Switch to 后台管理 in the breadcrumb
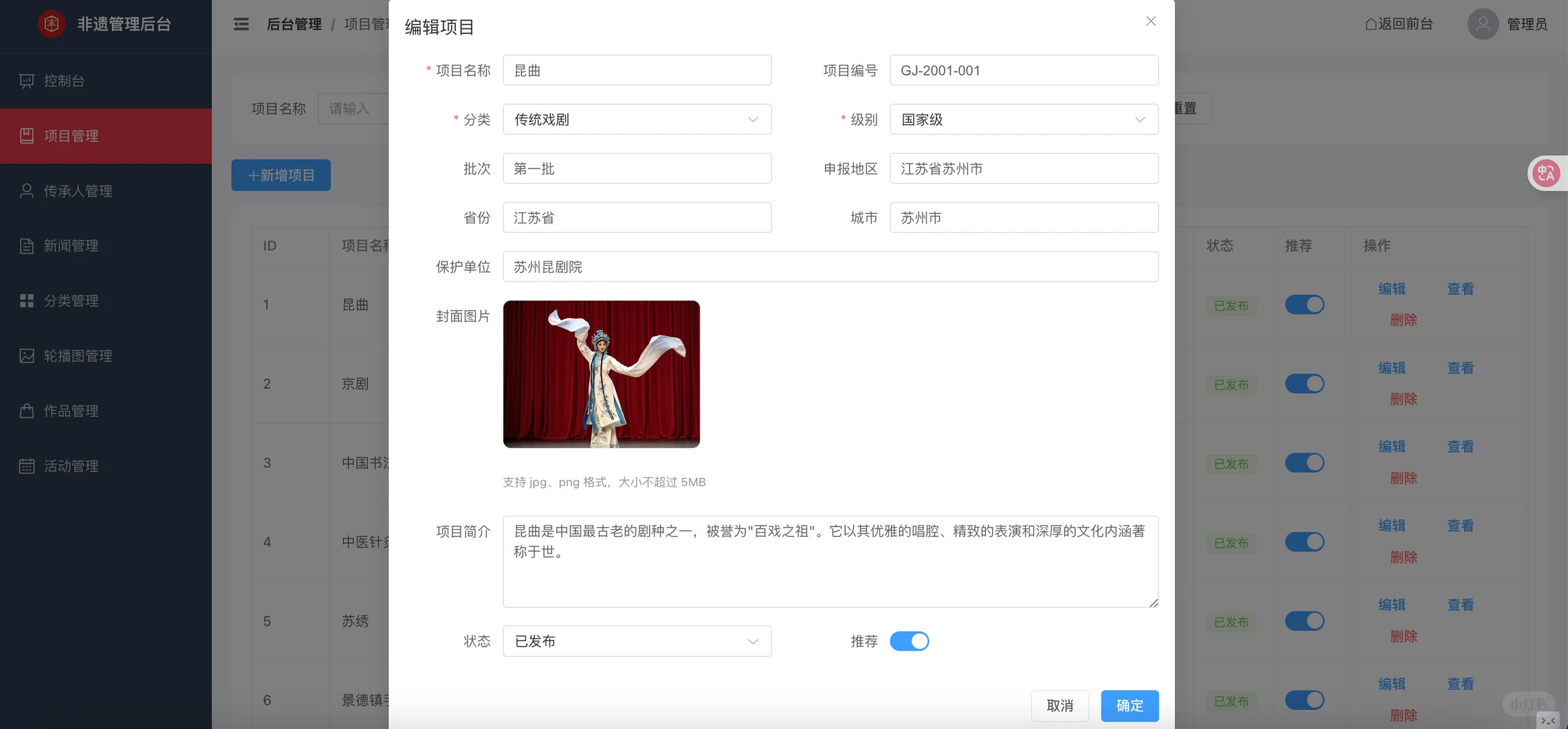Image resolution: width=1568 pixels, height=729 pixels. click(x=293, y=24)
